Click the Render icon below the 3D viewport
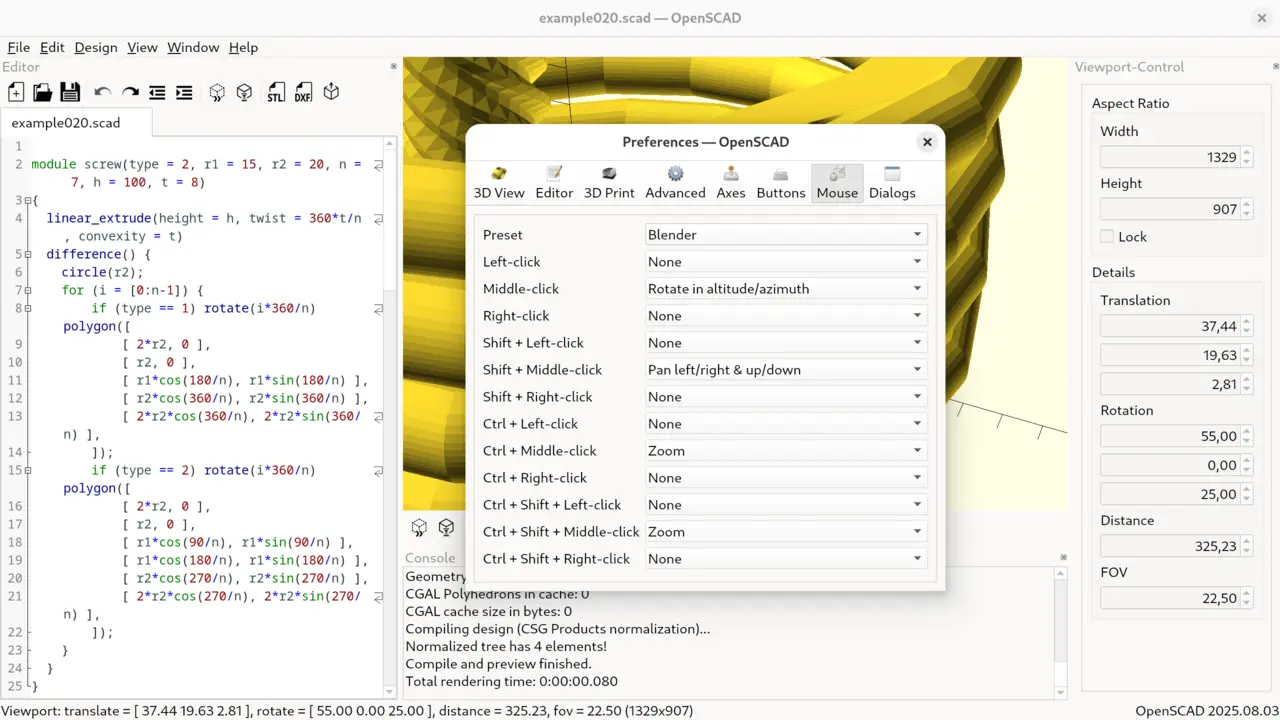 [447, 527]
